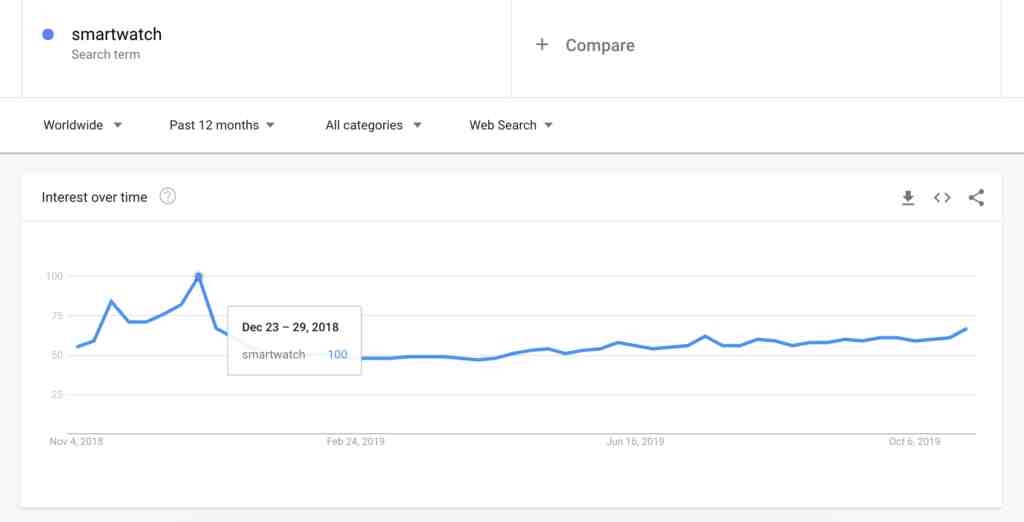Click the blue smartwatch color dot
Viewport: 1024px width, 522px height.
[48, 35]
